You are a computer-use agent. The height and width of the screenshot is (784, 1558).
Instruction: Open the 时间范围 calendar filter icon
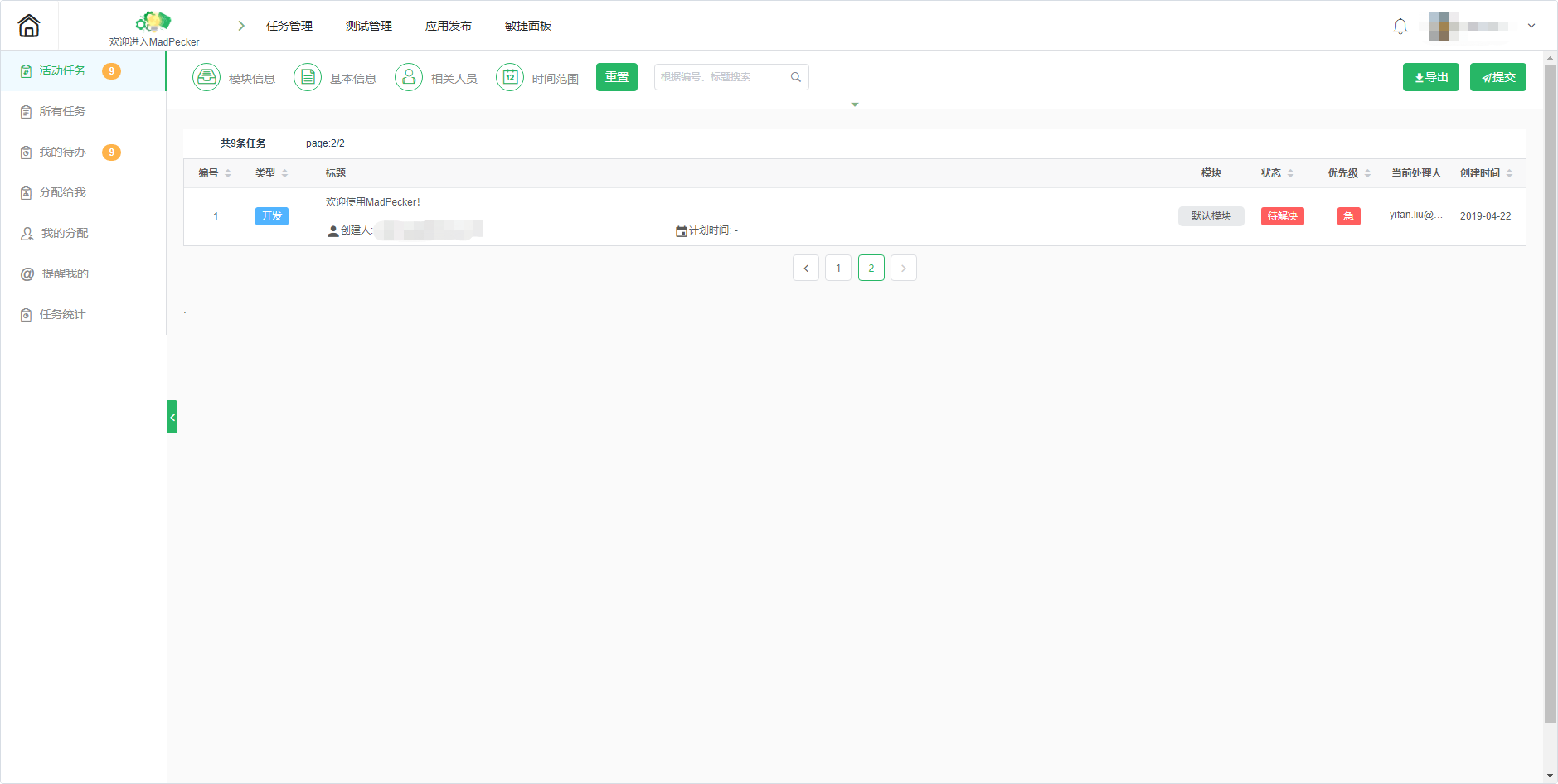coord(510,77)
